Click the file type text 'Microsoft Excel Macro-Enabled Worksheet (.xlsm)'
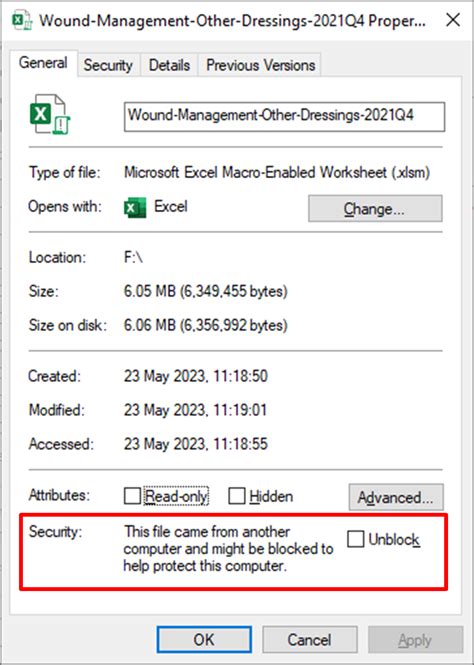 tap(277, 173)
